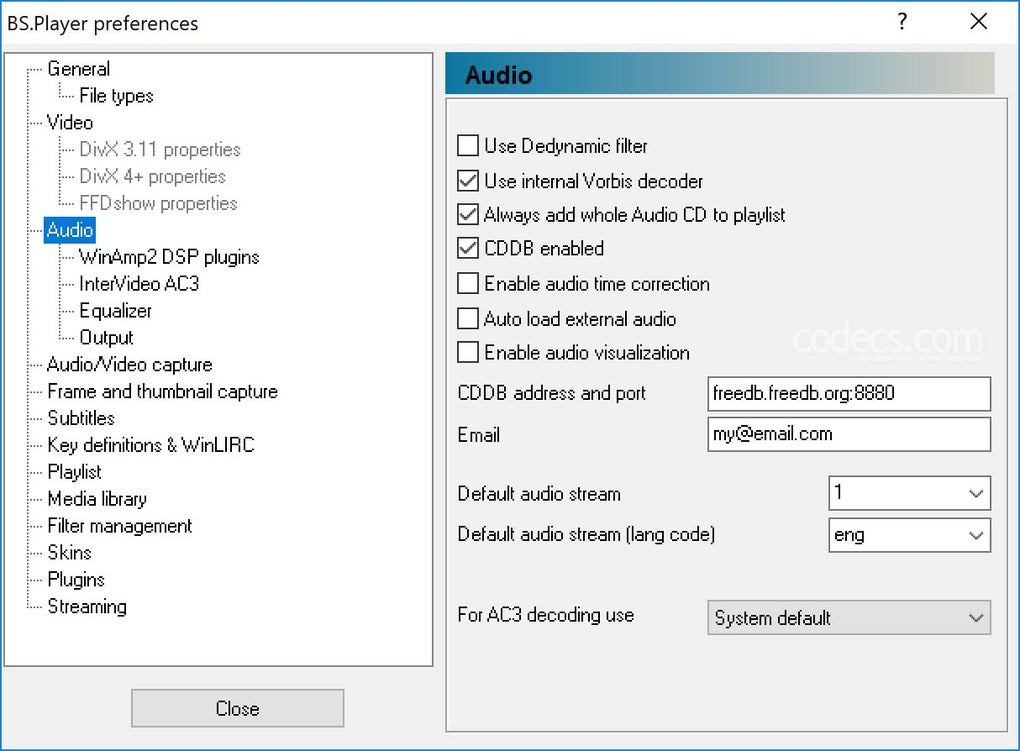The image size is (1020, 751).
Task: Disable the CDDB enabled checkbox
Action: pyautogui.click(x=468, y=248)
